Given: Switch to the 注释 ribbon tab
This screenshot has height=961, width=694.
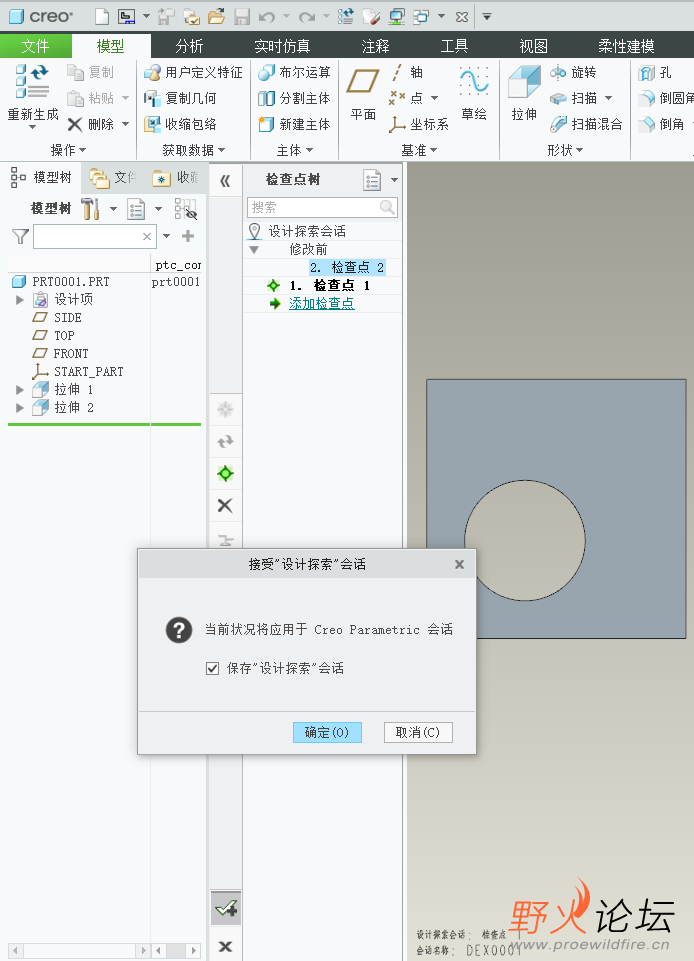Looking at the screenshot, I should click(375, 46).
